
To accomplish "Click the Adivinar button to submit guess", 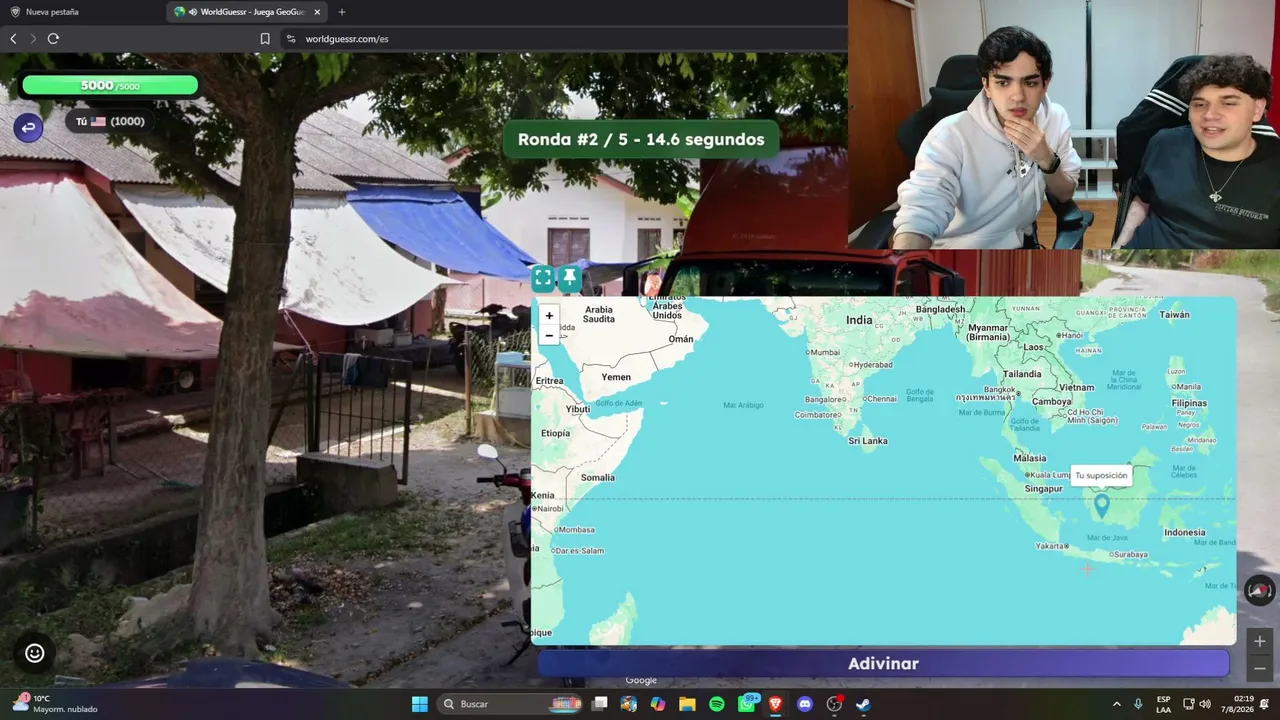I will tap(883, 663).
